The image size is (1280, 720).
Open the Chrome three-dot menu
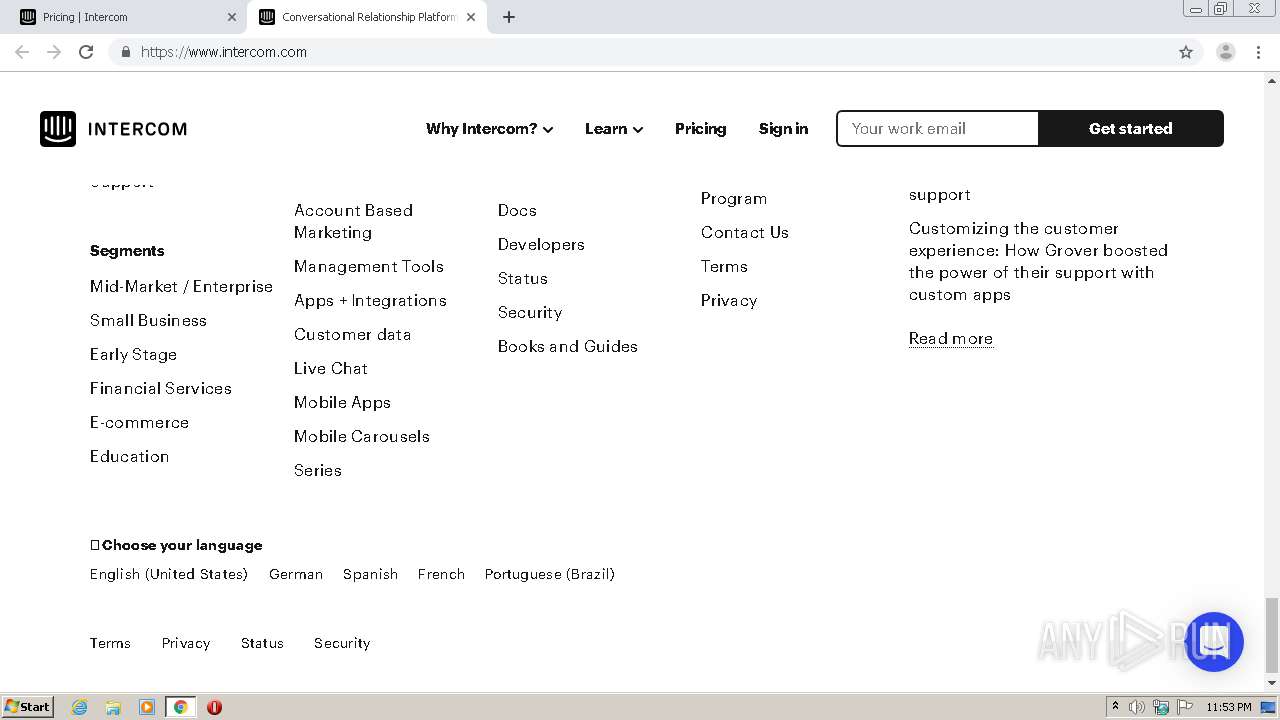1259,52
